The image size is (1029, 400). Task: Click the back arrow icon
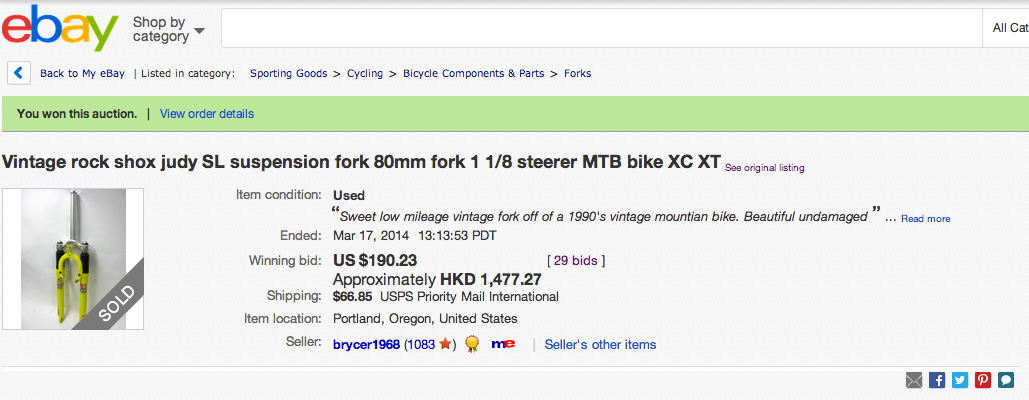[x=19, y=73]
